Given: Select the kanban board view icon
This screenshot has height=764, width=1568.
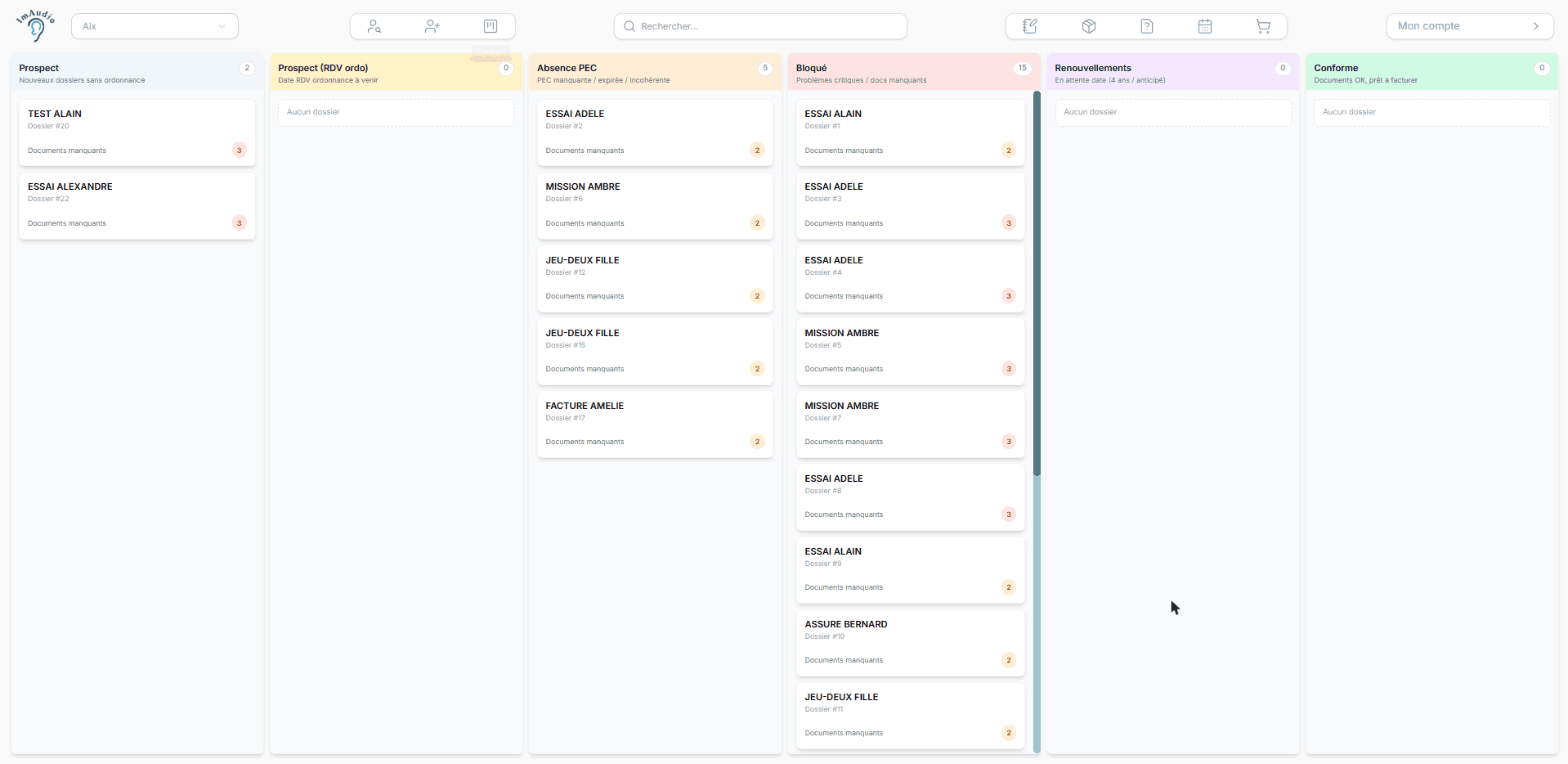Looking at the screenshot, I should [490, 26].
